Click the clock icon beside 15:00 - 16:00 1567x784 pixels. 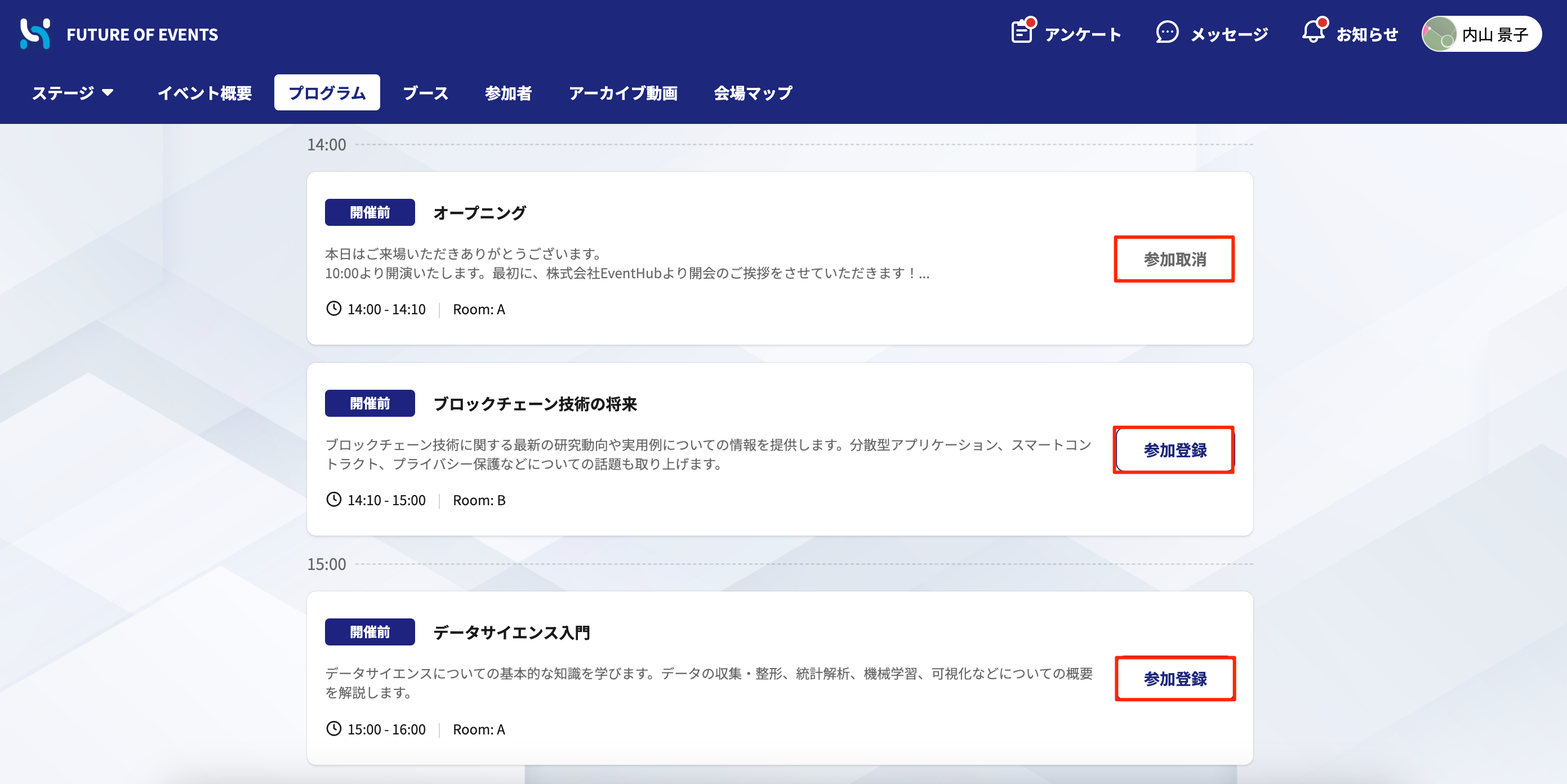(x=333, y=728)
